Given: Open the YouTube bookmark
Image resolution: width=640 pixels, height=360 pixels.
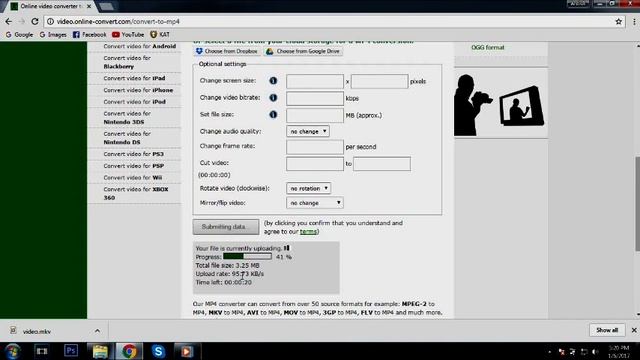Looking at the screenshot, I should click(x=128, y=35).
